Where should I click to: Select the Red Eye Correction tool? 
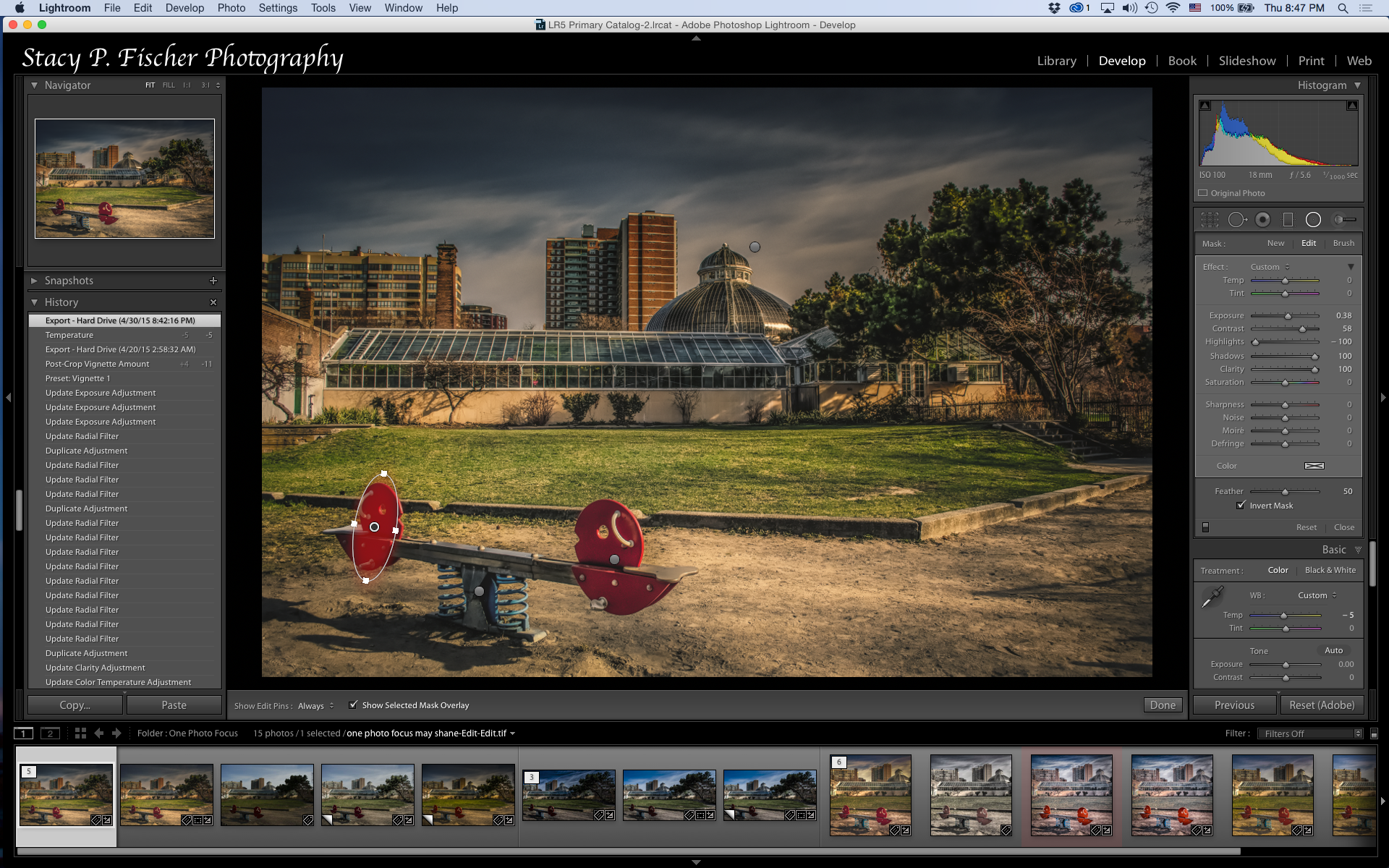1262,219
